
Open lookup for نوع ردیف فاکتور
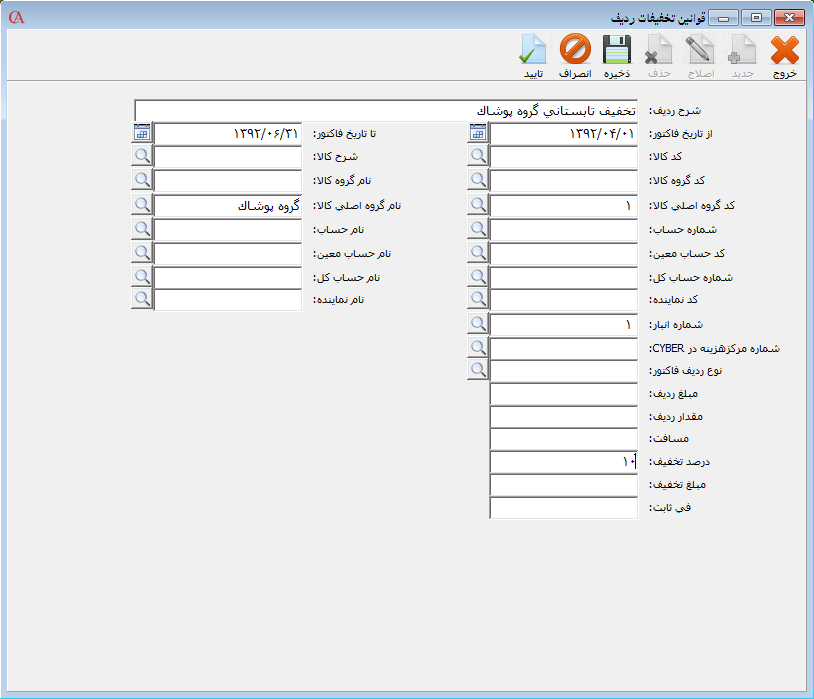pyautogui.click(x=478, y=371)
